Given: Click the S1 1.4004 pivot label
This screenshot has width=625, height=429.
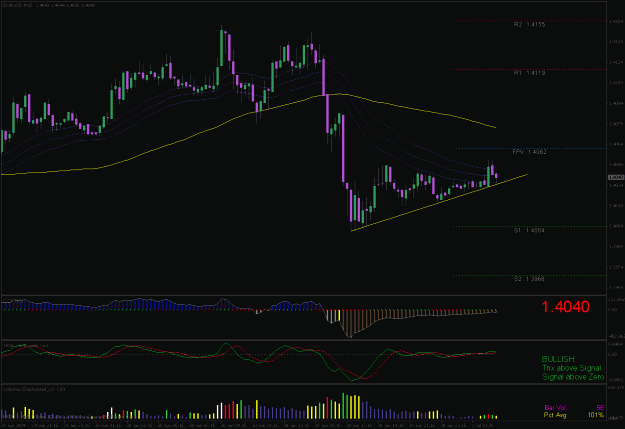Looking at the screenshot, I should pos(529,230).
